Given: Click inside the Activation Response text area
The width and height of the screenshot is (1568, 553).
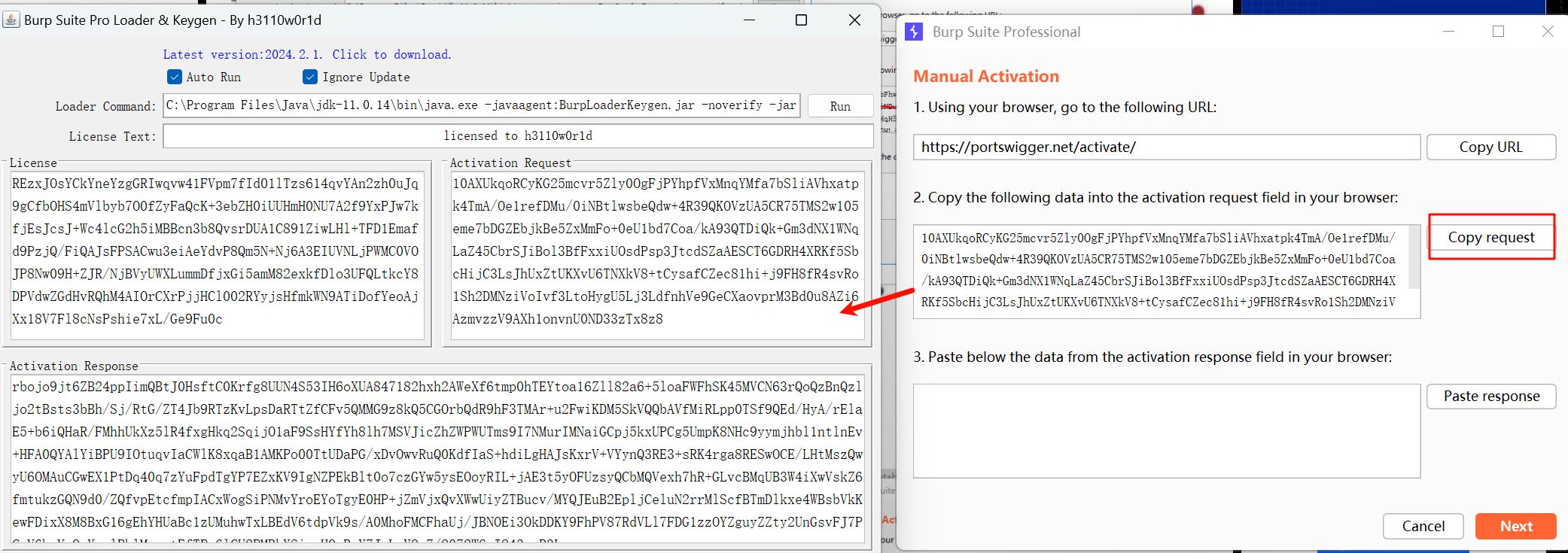Looking at the screenshot, I should coord(437,457).
